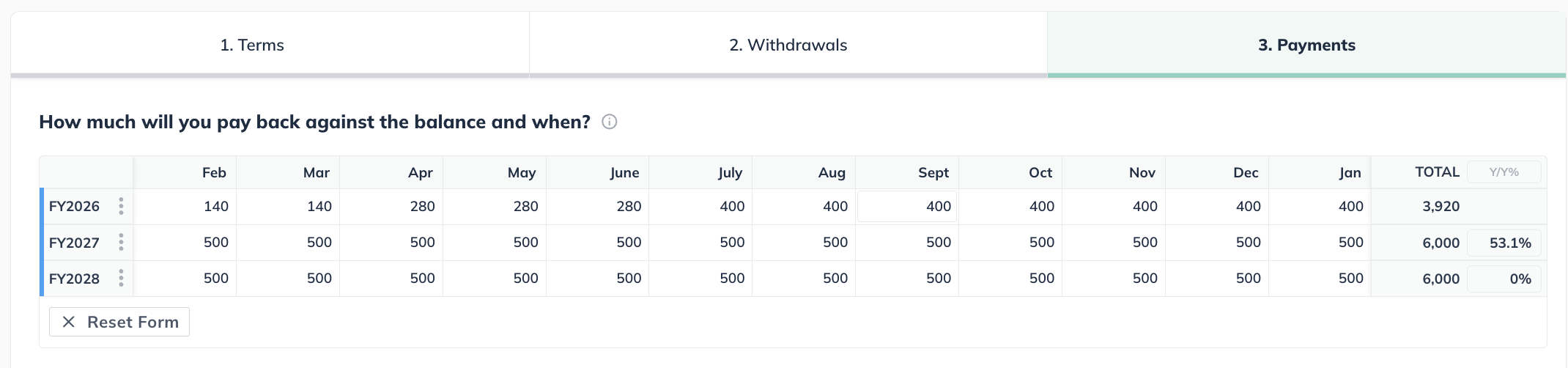Screen dimensions: 1568x368
Task: Open FY2026 row options menu
Action: click(x=121, y=207)
